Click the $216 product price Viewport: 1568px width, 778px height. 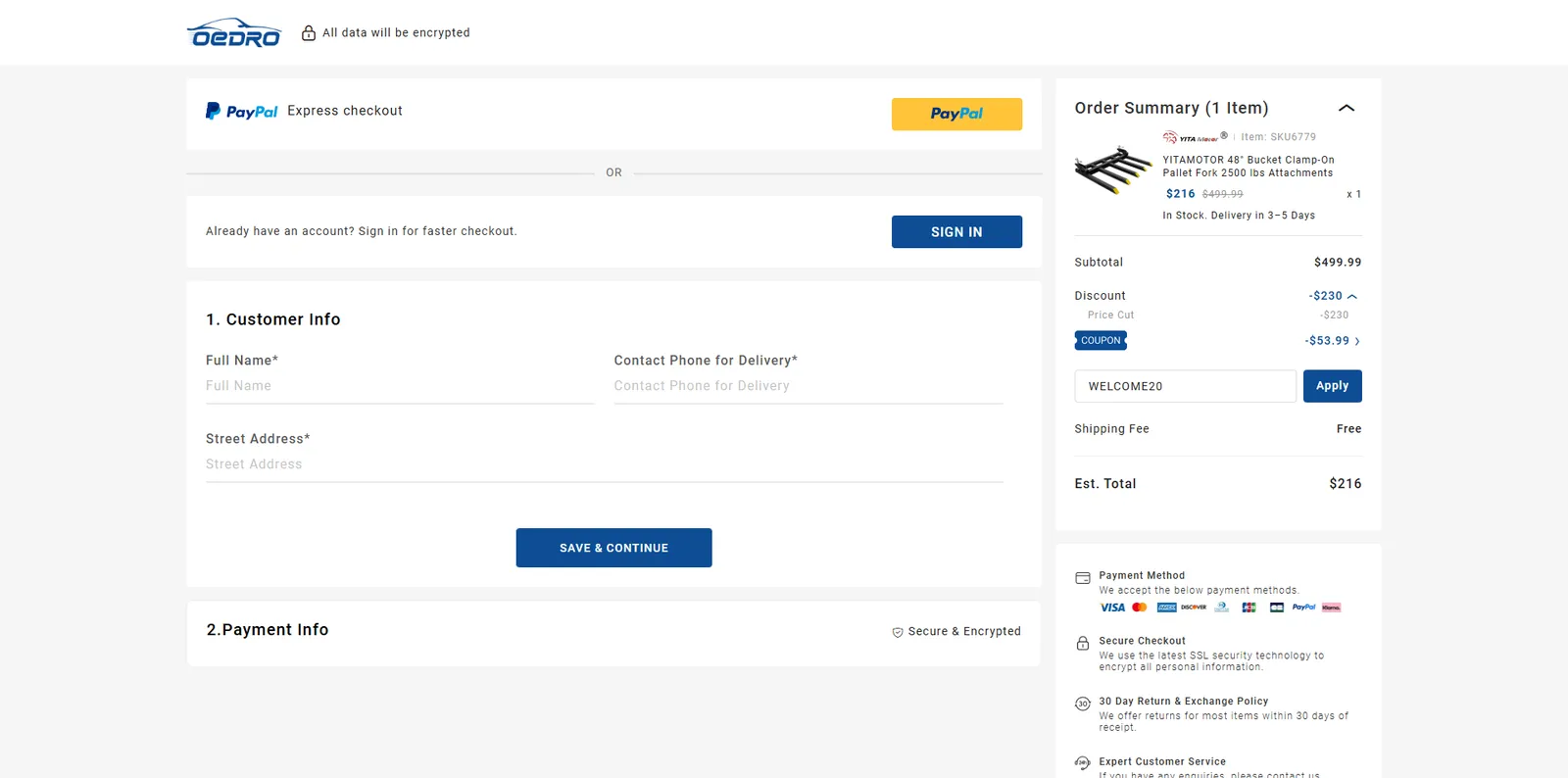click(x=1181, y=194)
